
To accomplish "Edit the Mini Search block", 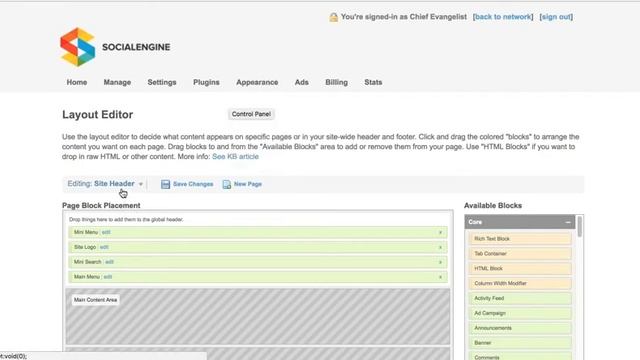I will point(109,262).
